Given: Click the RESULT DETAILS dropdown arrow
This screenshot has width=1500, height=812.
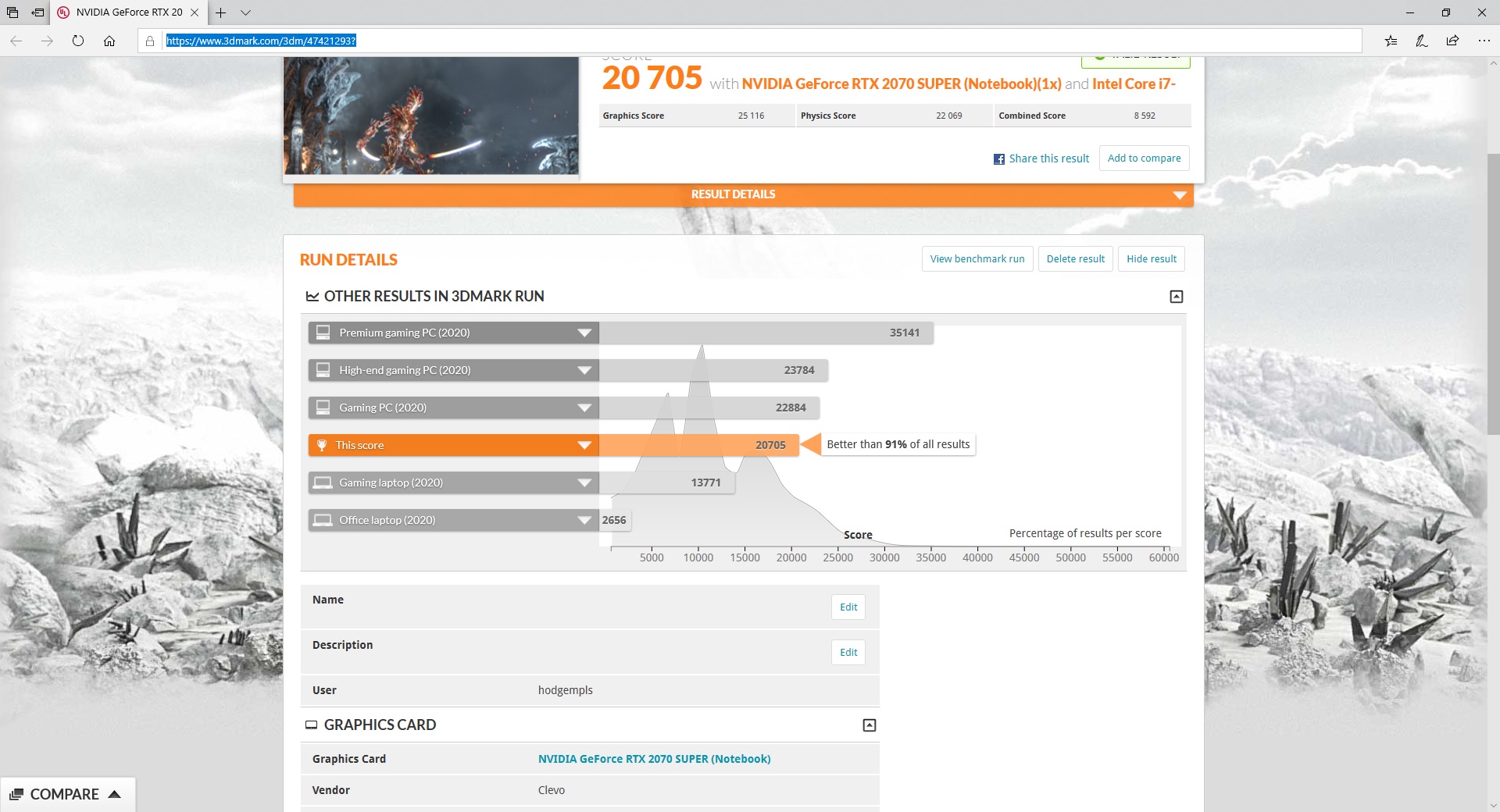Looking at the screenshot, I should pyautogui.click(x=1180, y=195).
